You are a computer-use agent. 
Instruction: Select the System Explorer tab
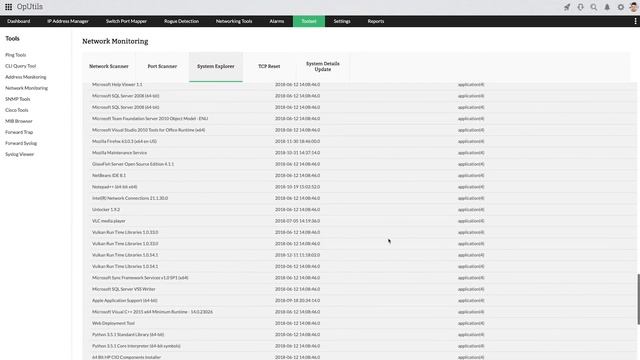point(216,67)
